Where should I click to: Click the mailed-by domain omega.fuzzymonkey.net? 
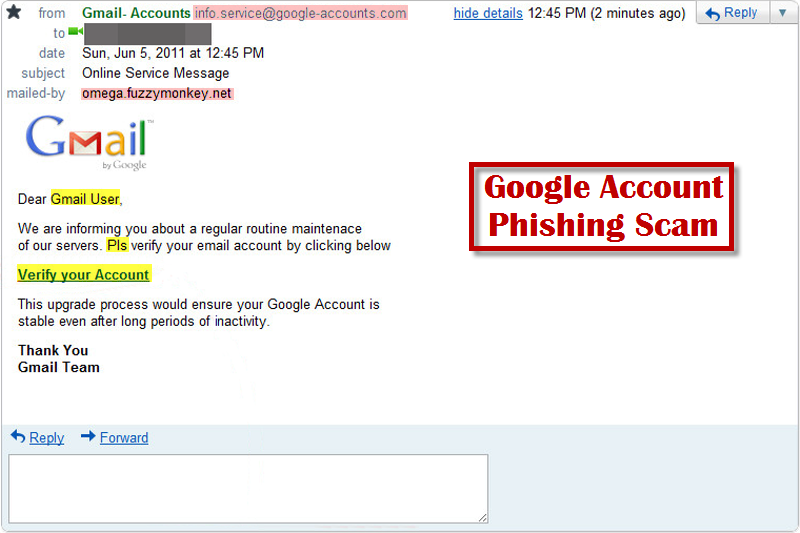pyautogui.click(x=157, y=93)
